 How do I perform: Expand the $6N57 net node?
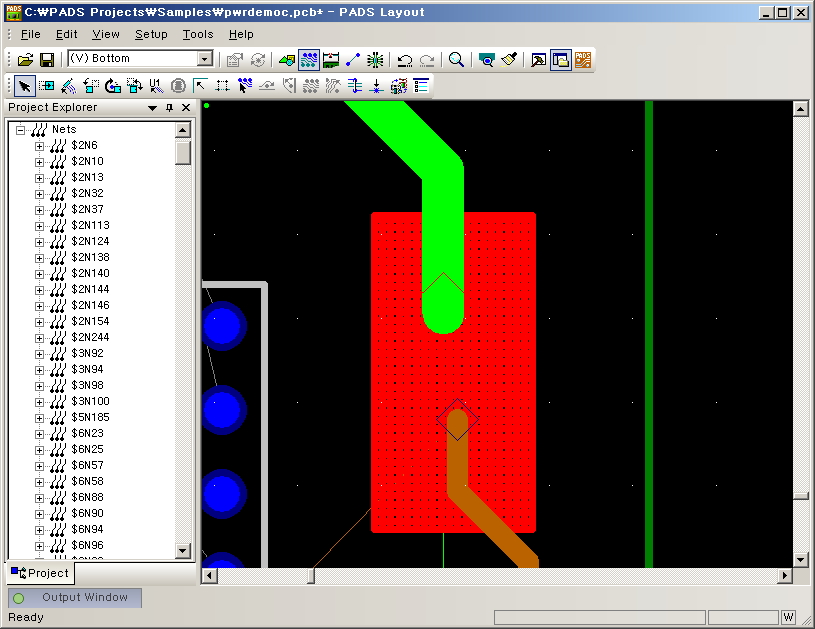[x=40, y=466]
